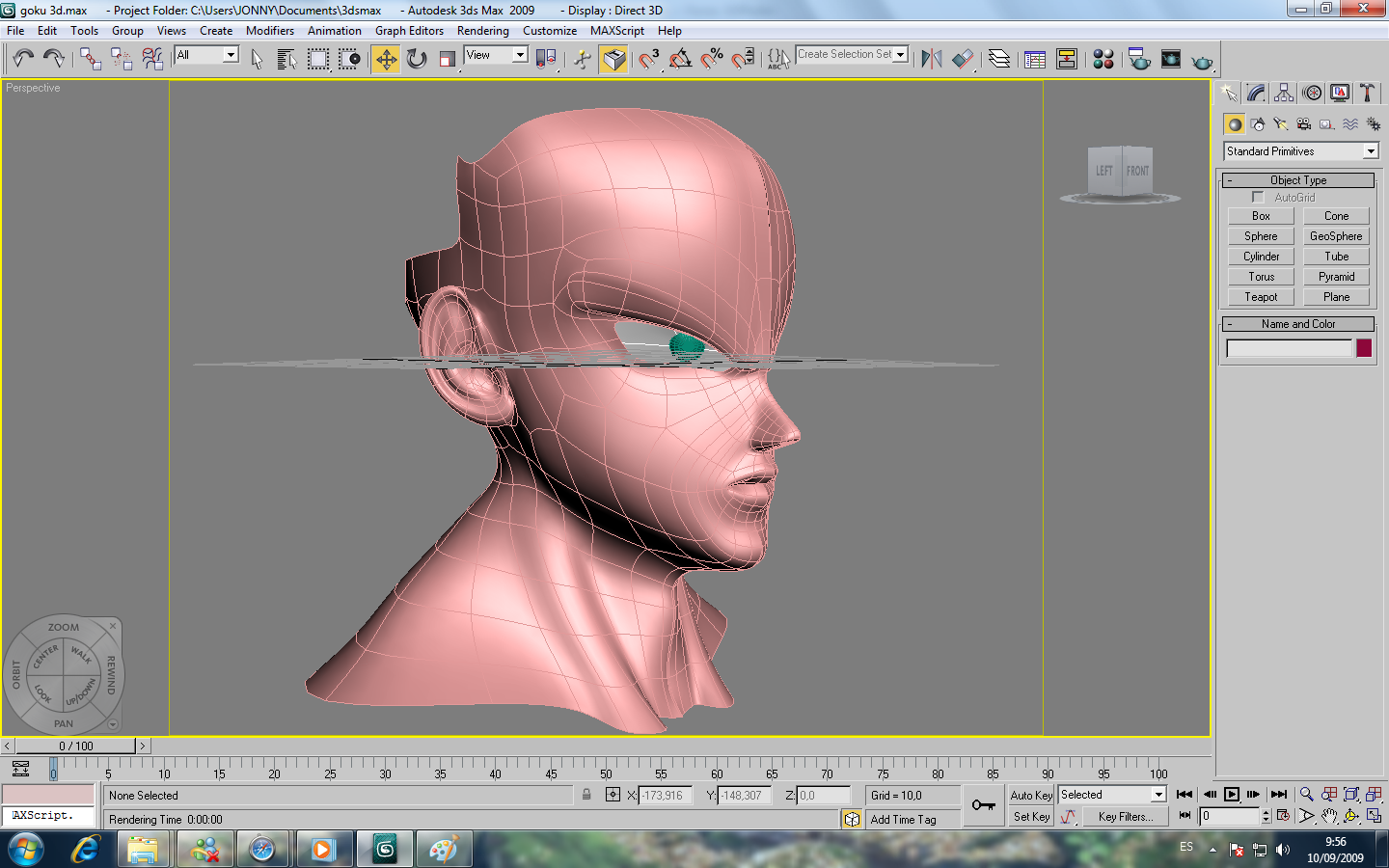Open the Modifiers menu
The height and width of the screenshot is (868, 1389).
(x=270, y=31)
